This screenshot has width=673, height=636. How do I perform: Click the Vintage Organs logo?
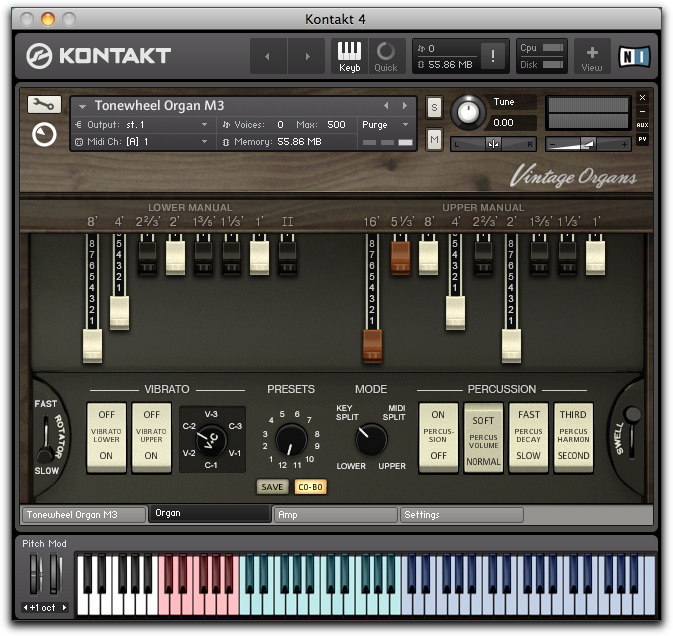[x=573, y=176]
